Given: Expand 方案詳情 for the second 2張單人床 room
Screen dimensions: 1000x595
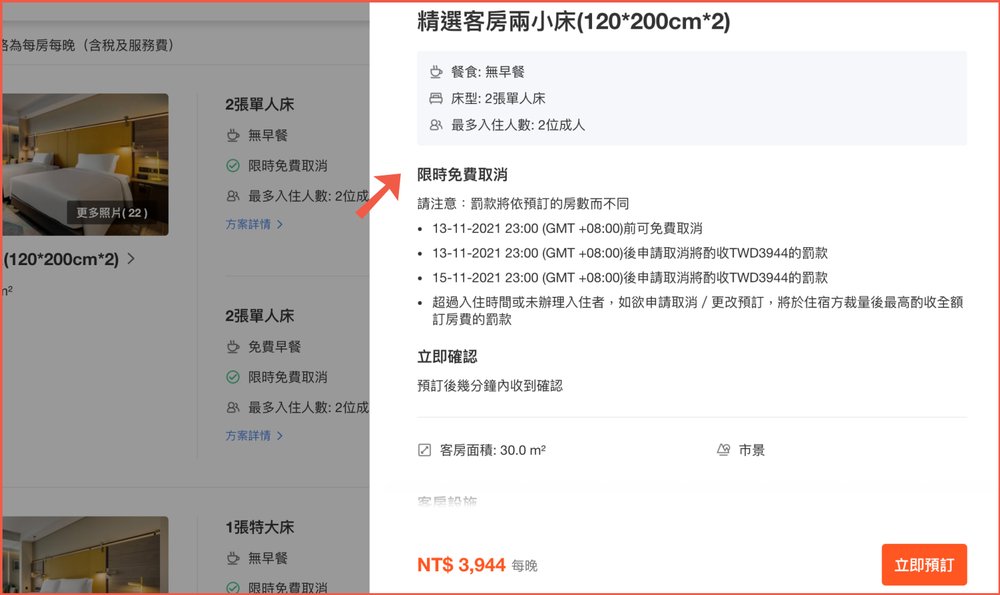Looking at the screenshot, I should (x=248, y=437).
